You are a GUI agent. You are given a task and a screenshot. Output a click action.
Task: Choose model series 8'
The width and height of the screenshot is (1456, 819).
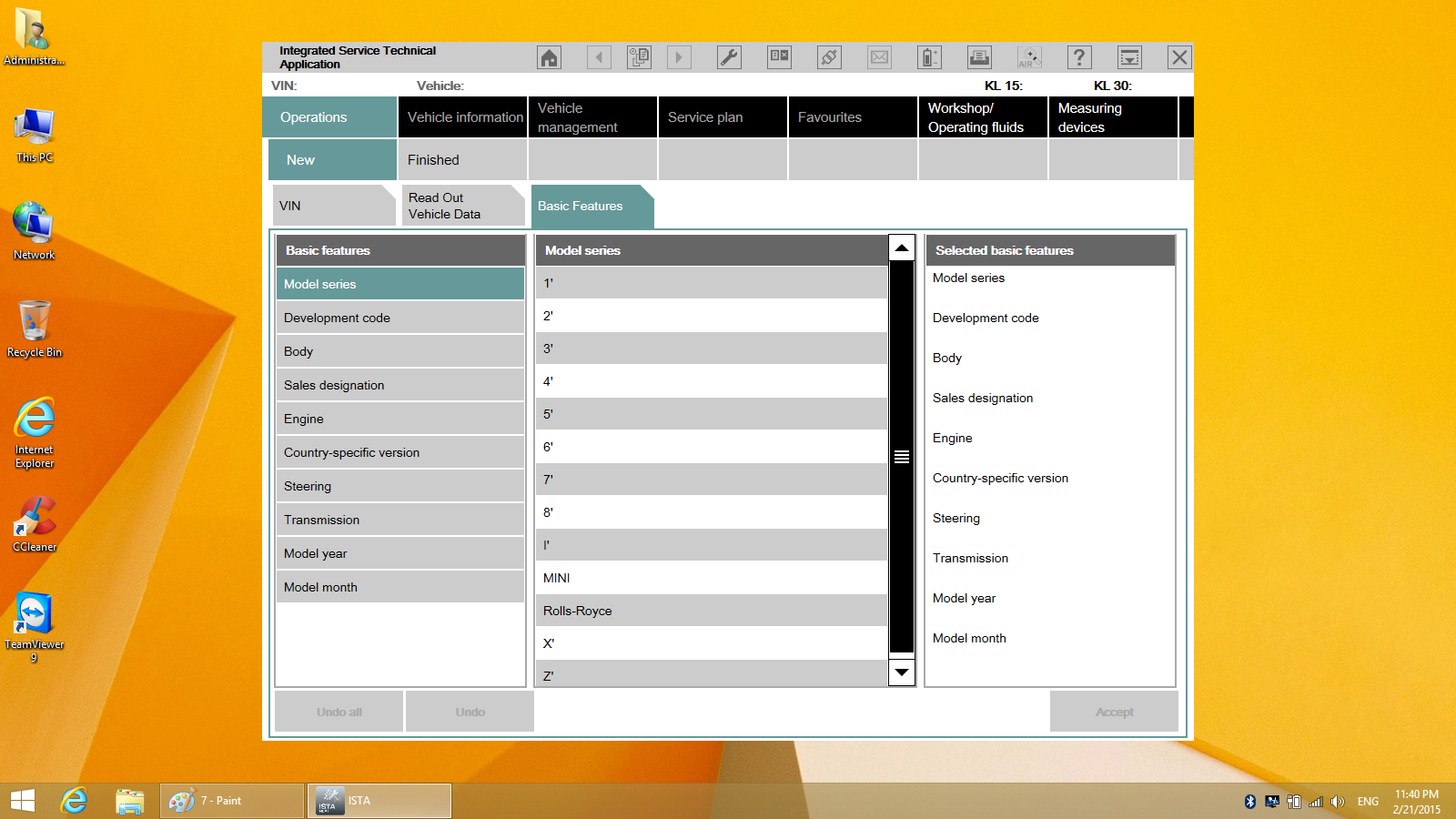[x=712, y=512]
